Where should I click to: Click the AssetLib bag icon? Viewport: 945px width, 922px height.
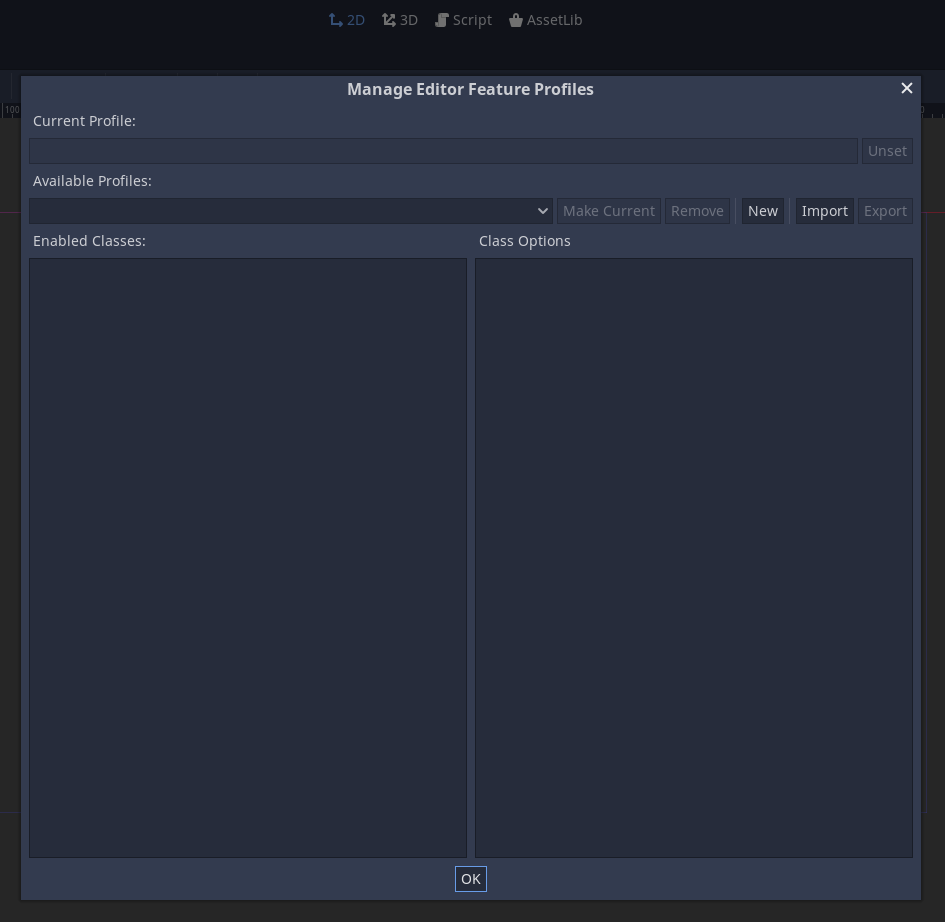(516, 19)
